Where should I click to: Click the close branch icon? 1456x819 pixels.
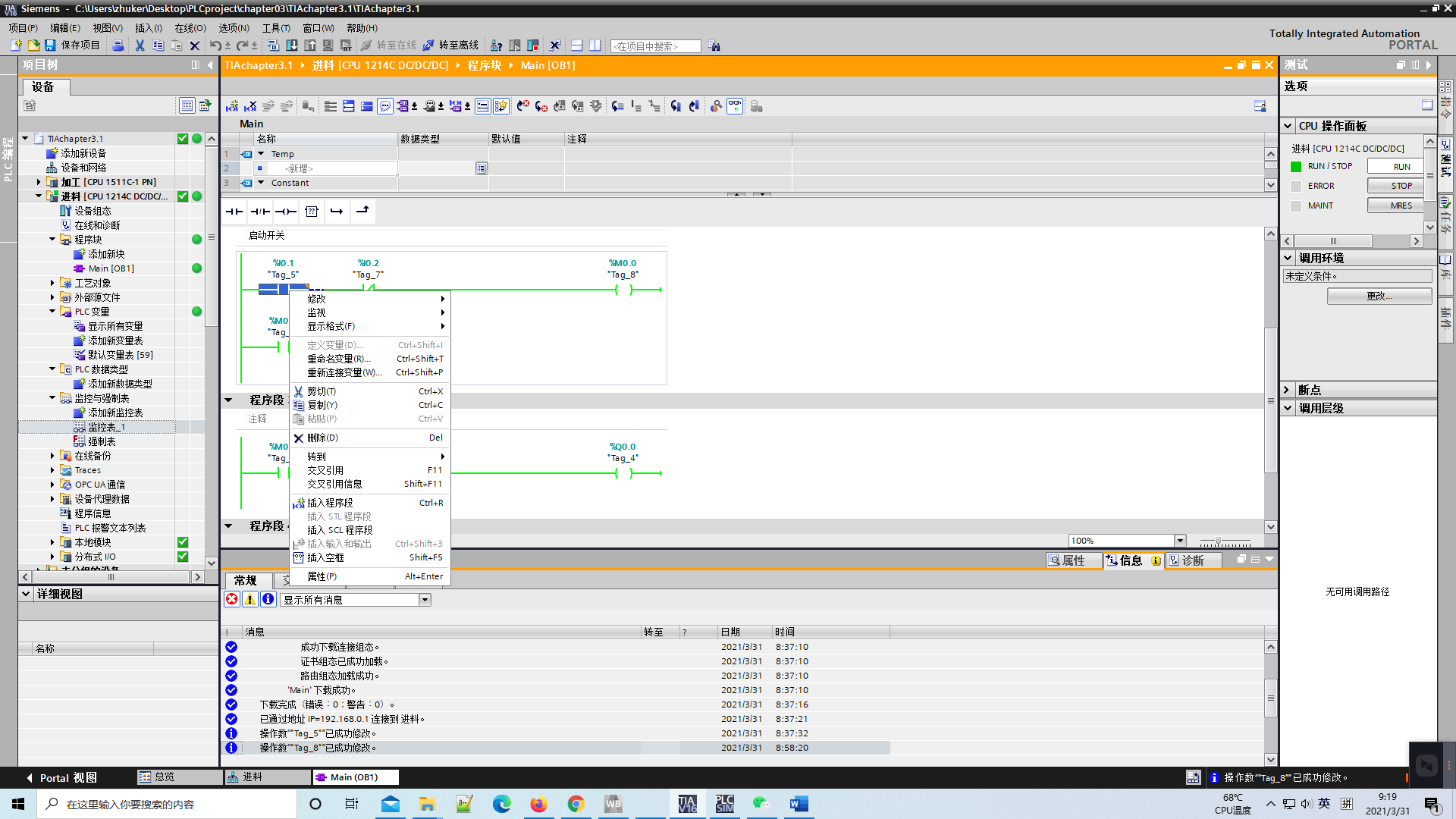(362, 212)
